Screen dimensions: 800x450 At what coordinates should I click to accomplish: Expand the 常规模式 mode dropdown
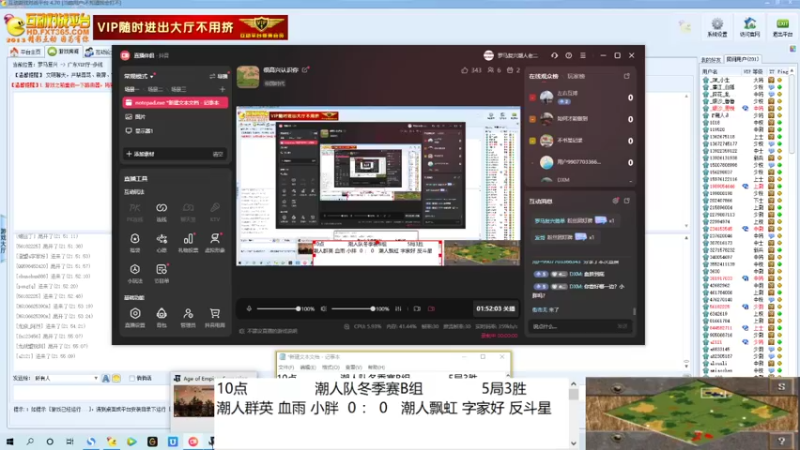tap(139, 76)
